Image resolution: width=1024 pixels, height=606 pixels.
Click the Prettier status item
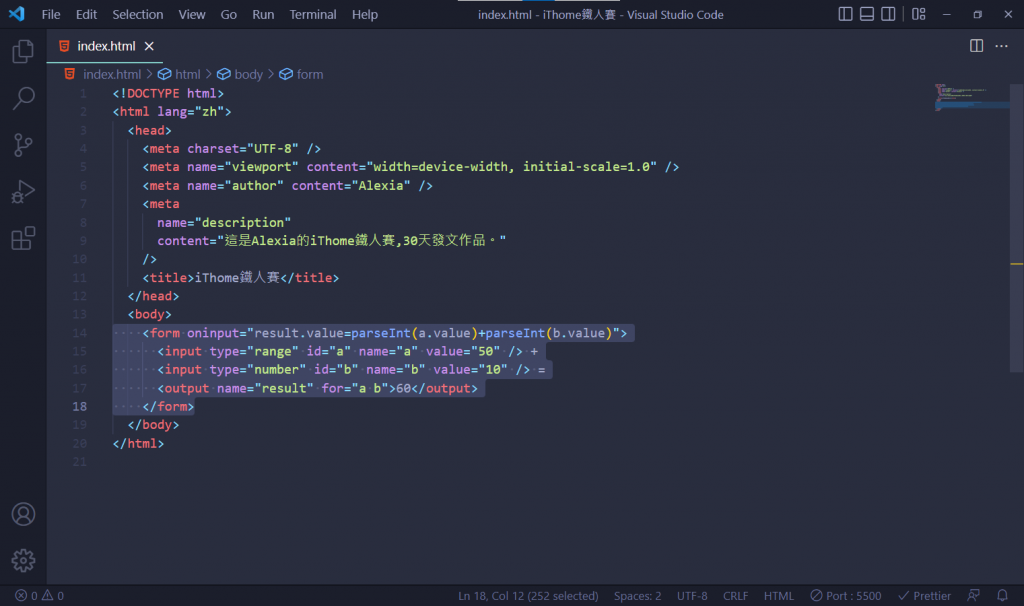[924, 596]
